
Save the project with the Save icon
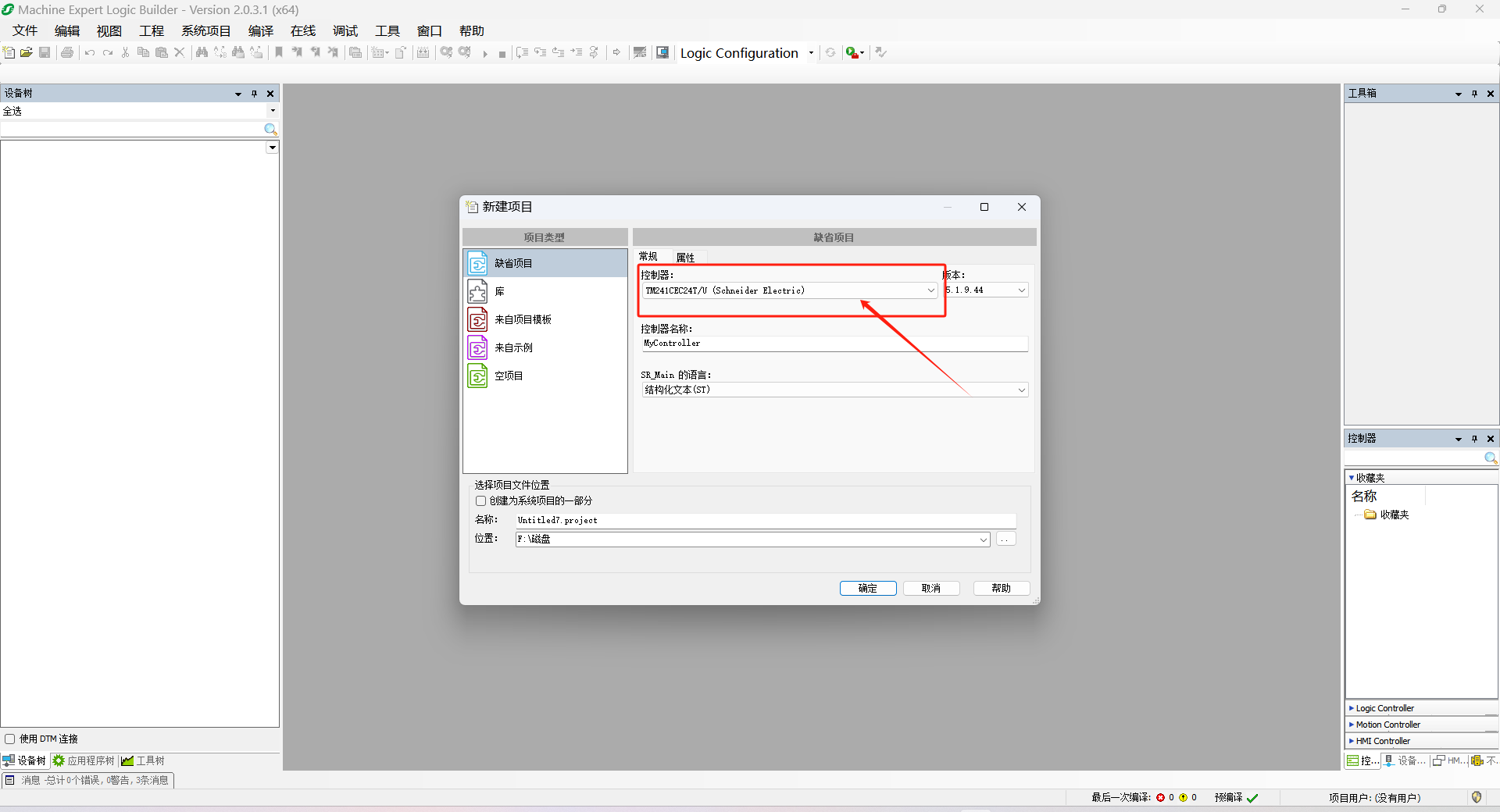coord(45,52)
